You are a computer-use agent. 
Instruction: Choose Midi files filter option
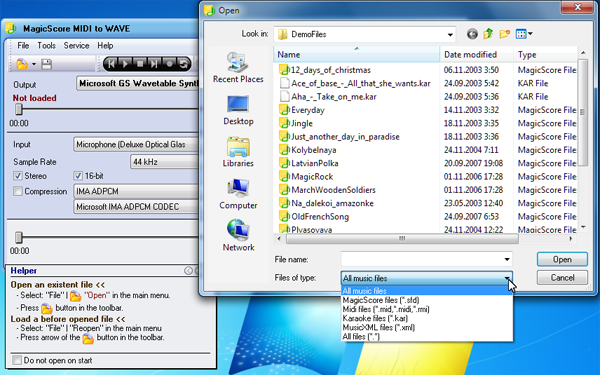(x=427, y=309)
